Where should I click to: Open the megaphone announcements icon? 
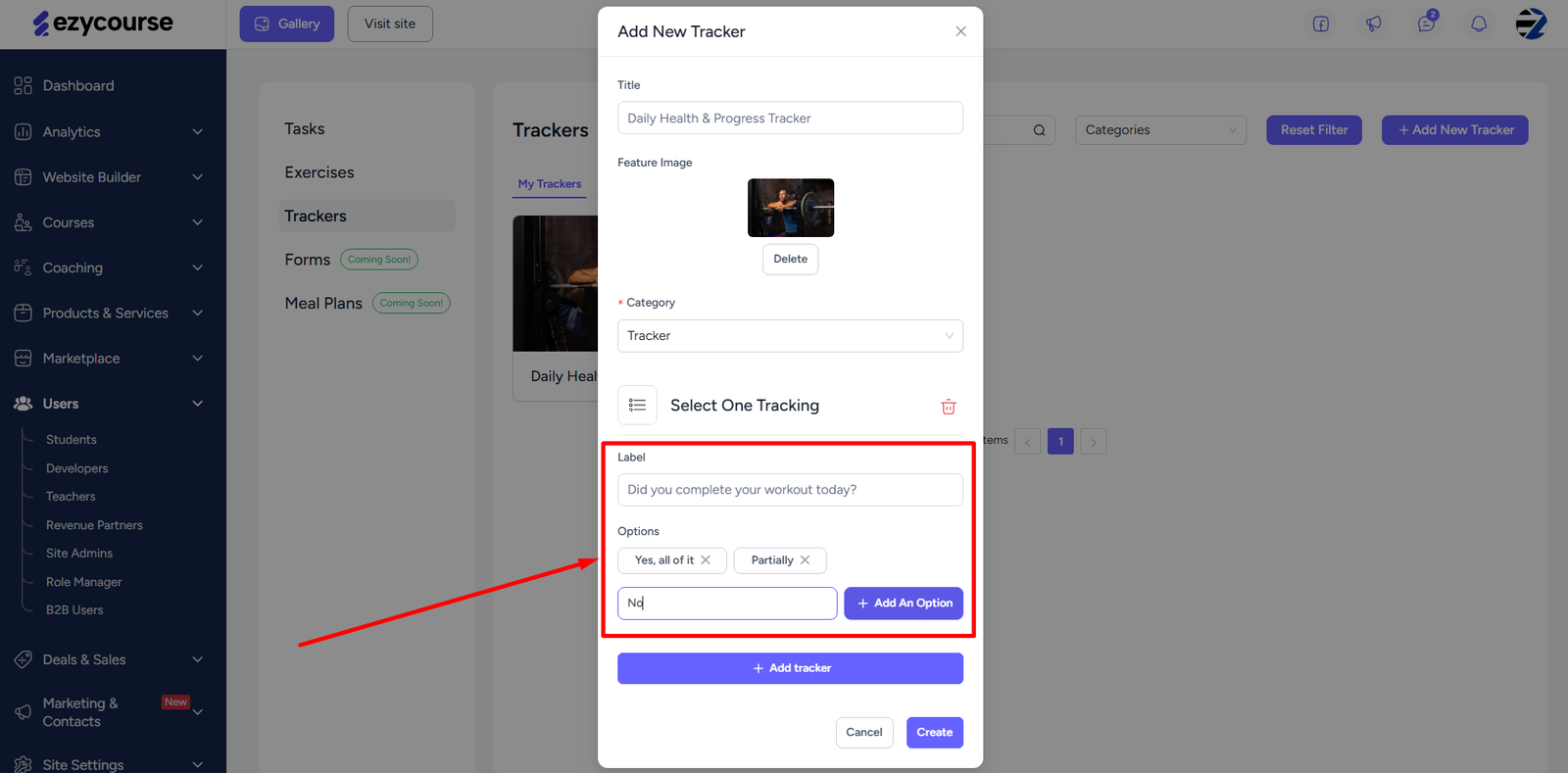point(1374,24)
